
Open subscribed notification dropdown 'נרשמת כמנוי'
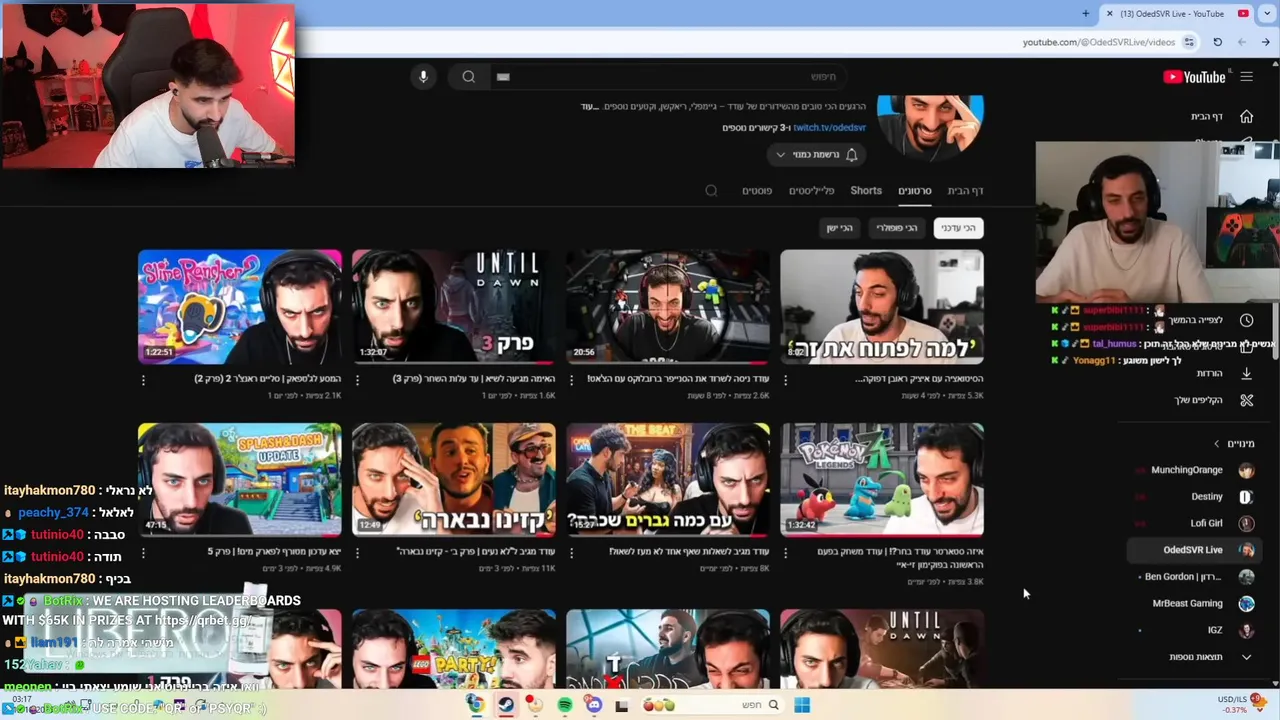point(817,154)
